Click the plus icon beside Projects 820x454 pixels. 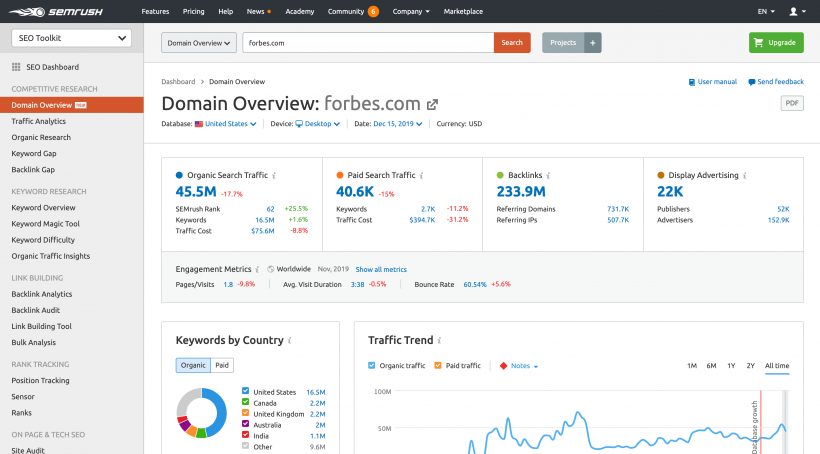[593, 43]
